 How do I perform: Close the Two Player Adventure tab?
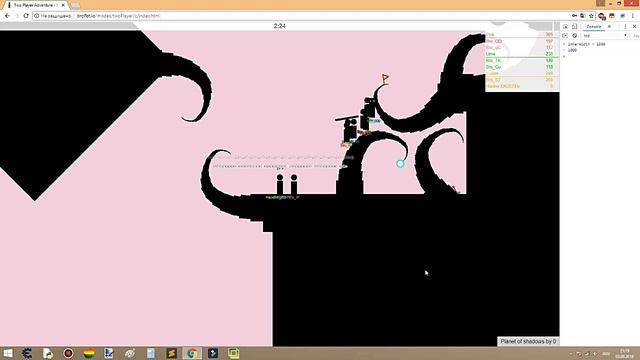pyautogui.click(x=63, y=5)
